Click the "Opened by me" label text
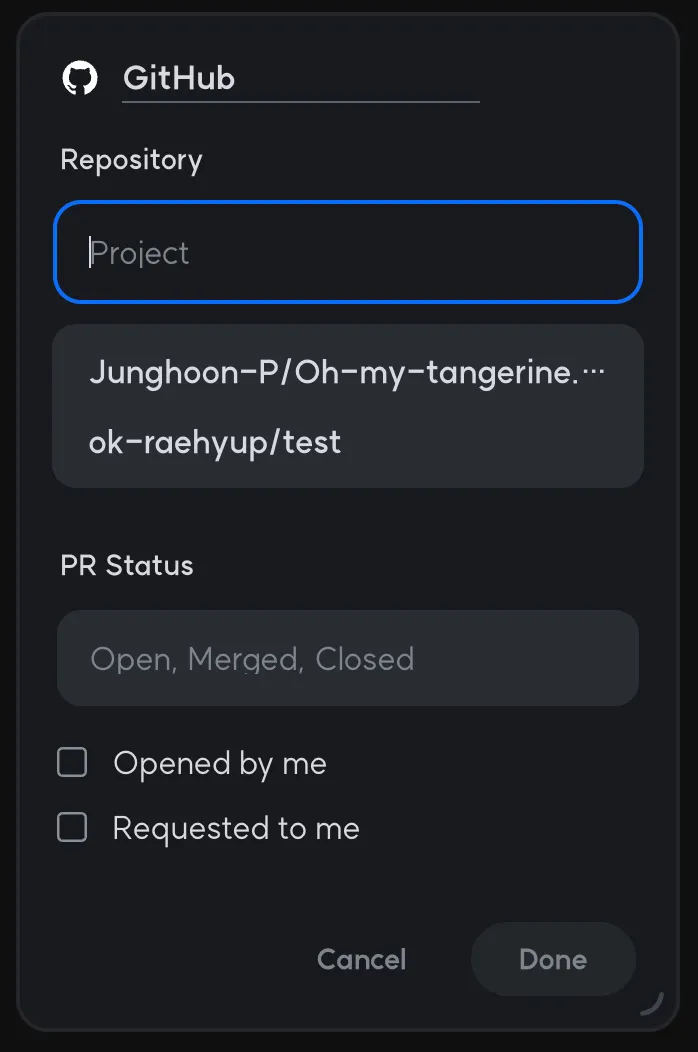This screenshot has width=698, height=1052. [x=220, y=764]
